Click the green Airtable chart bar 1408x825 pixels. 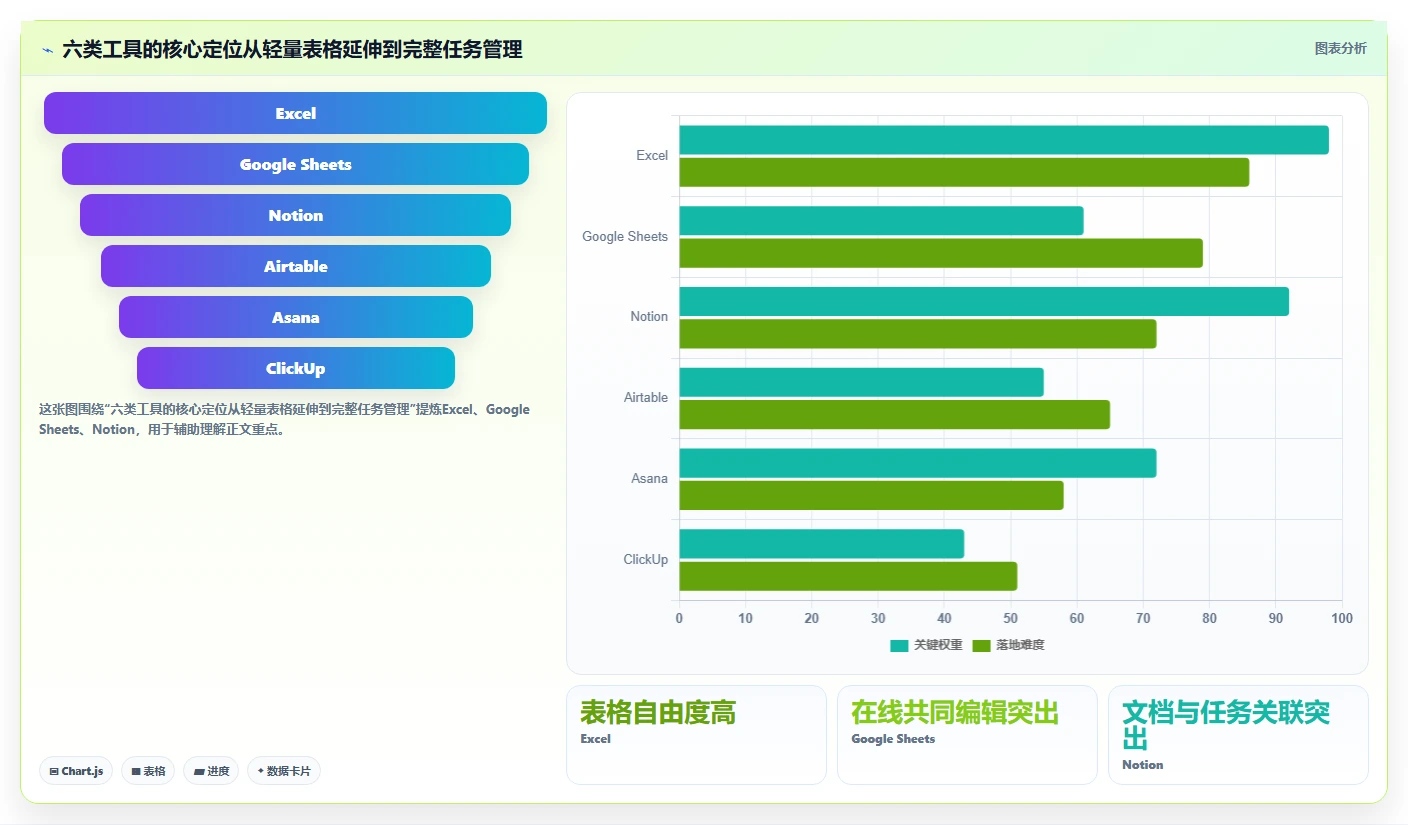click(895, 414)
